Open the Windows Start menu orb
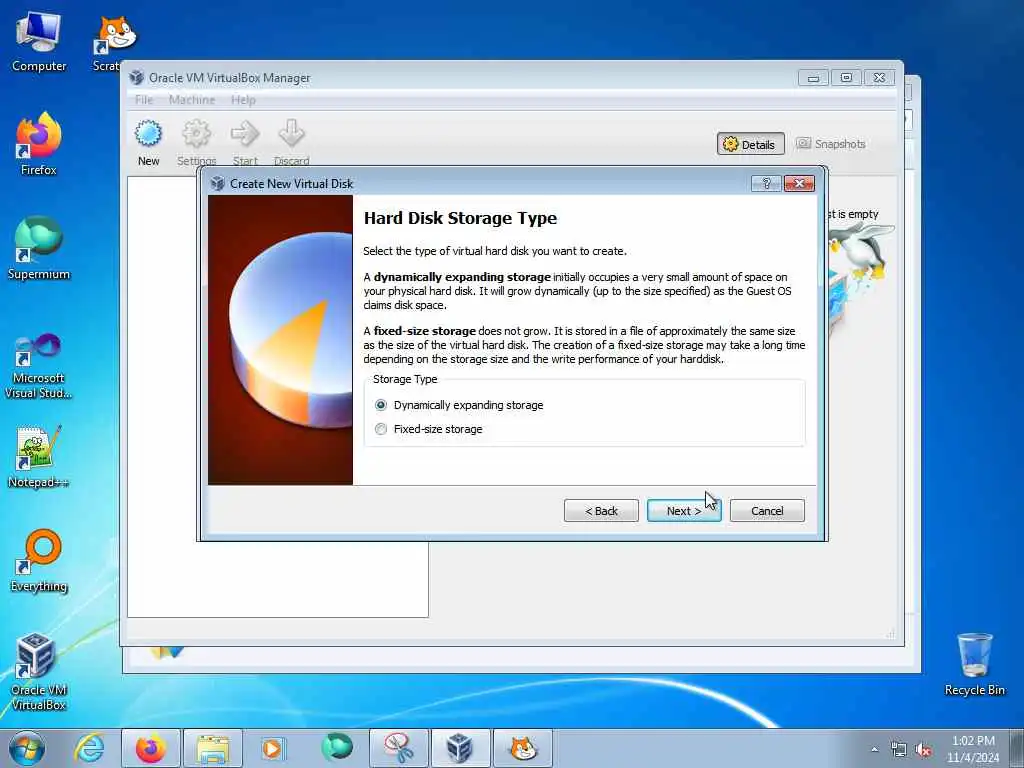 [x=27, y=748]
